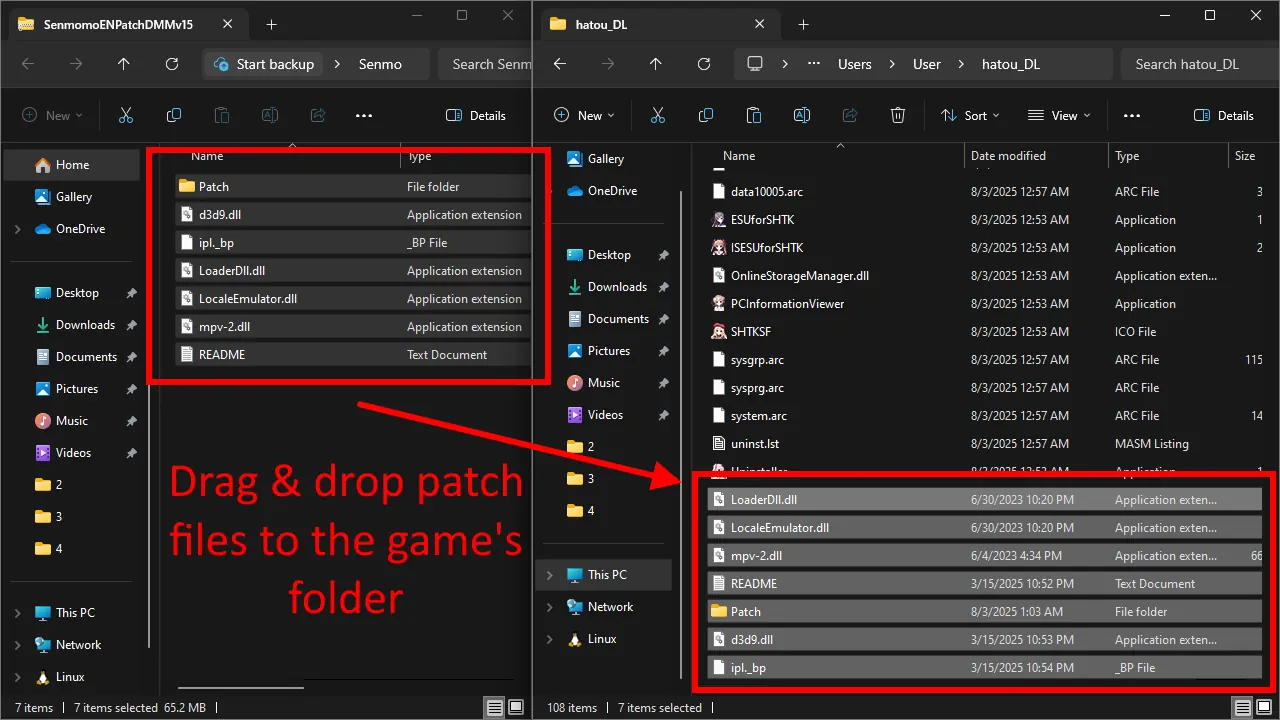
Task: Add new tab in hatou_DL window
Action: [x=803, y=24]
